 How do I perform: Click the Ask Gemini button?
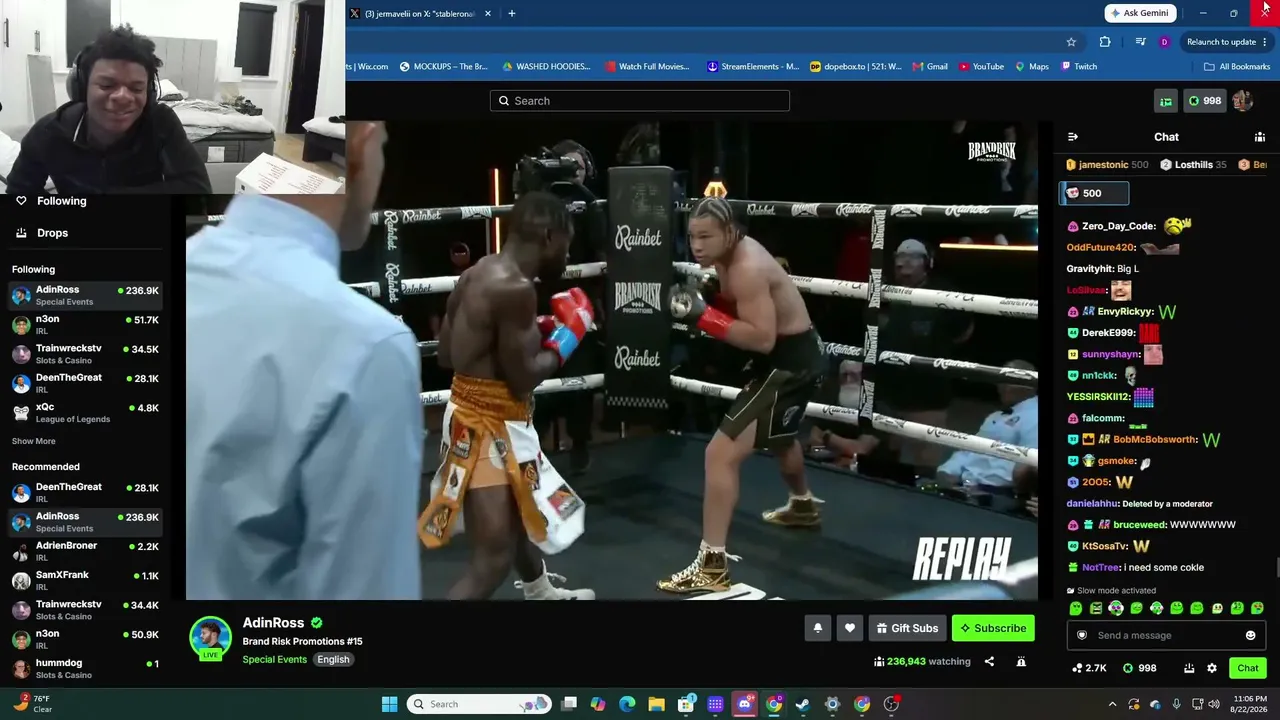click(1140, 13)
